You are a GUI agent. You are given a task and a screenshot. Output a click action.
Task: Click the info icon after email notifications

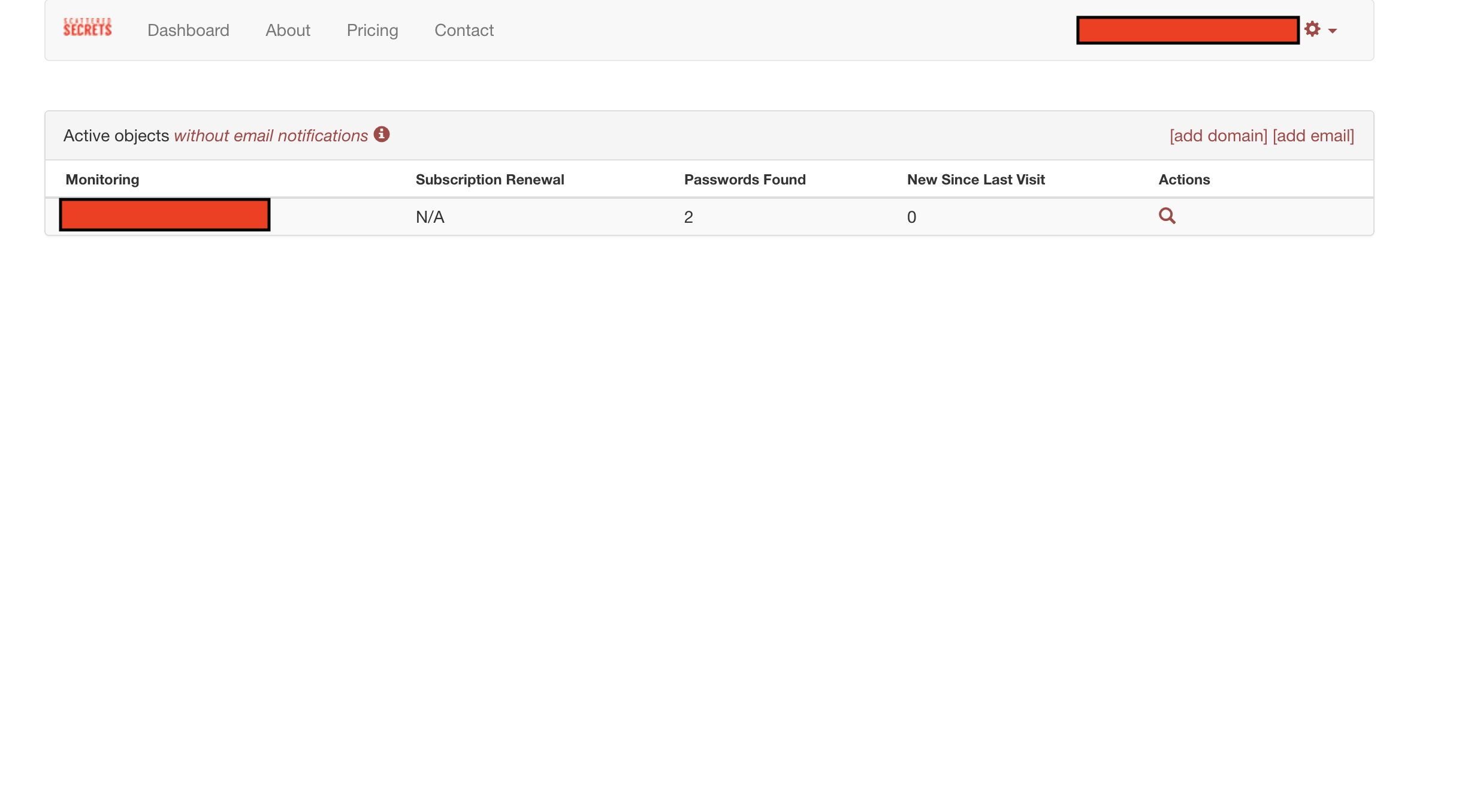[382, 134]
